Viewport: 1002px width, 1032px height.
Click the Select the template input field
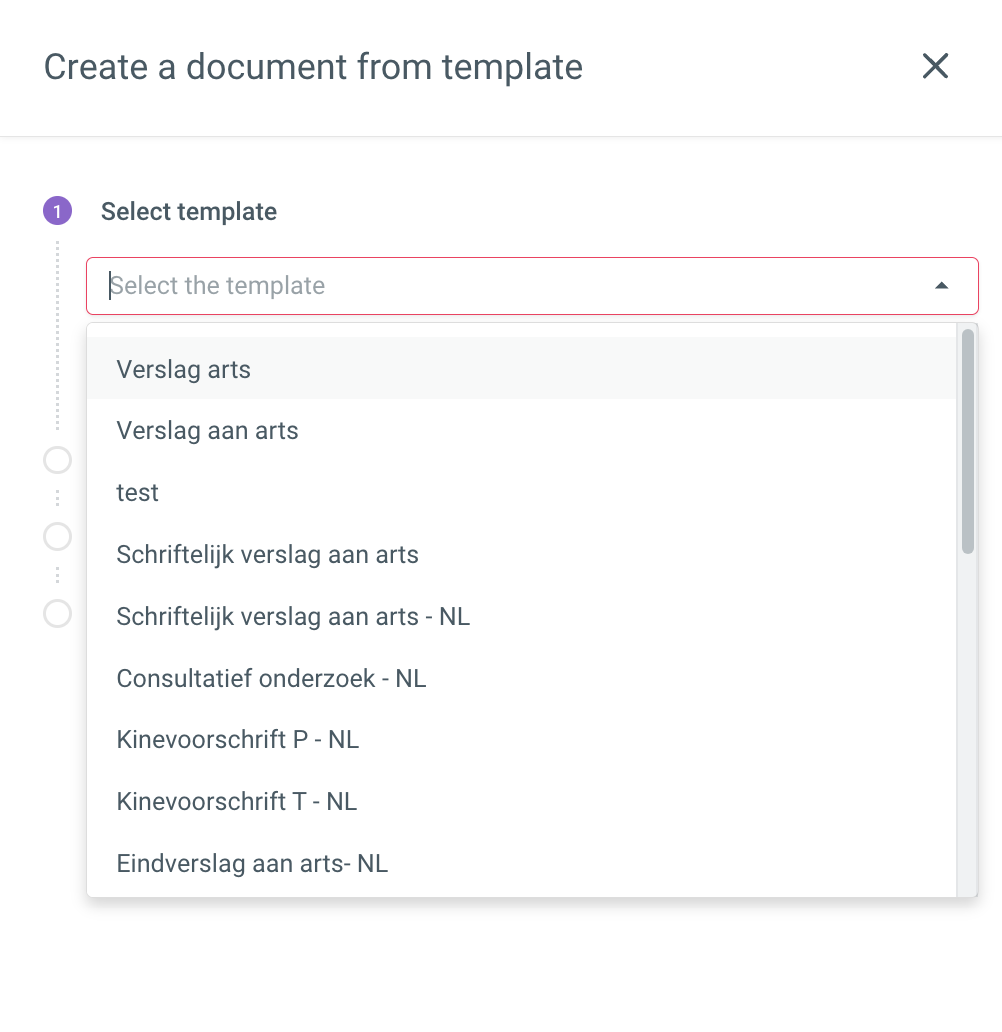point(532,286)
